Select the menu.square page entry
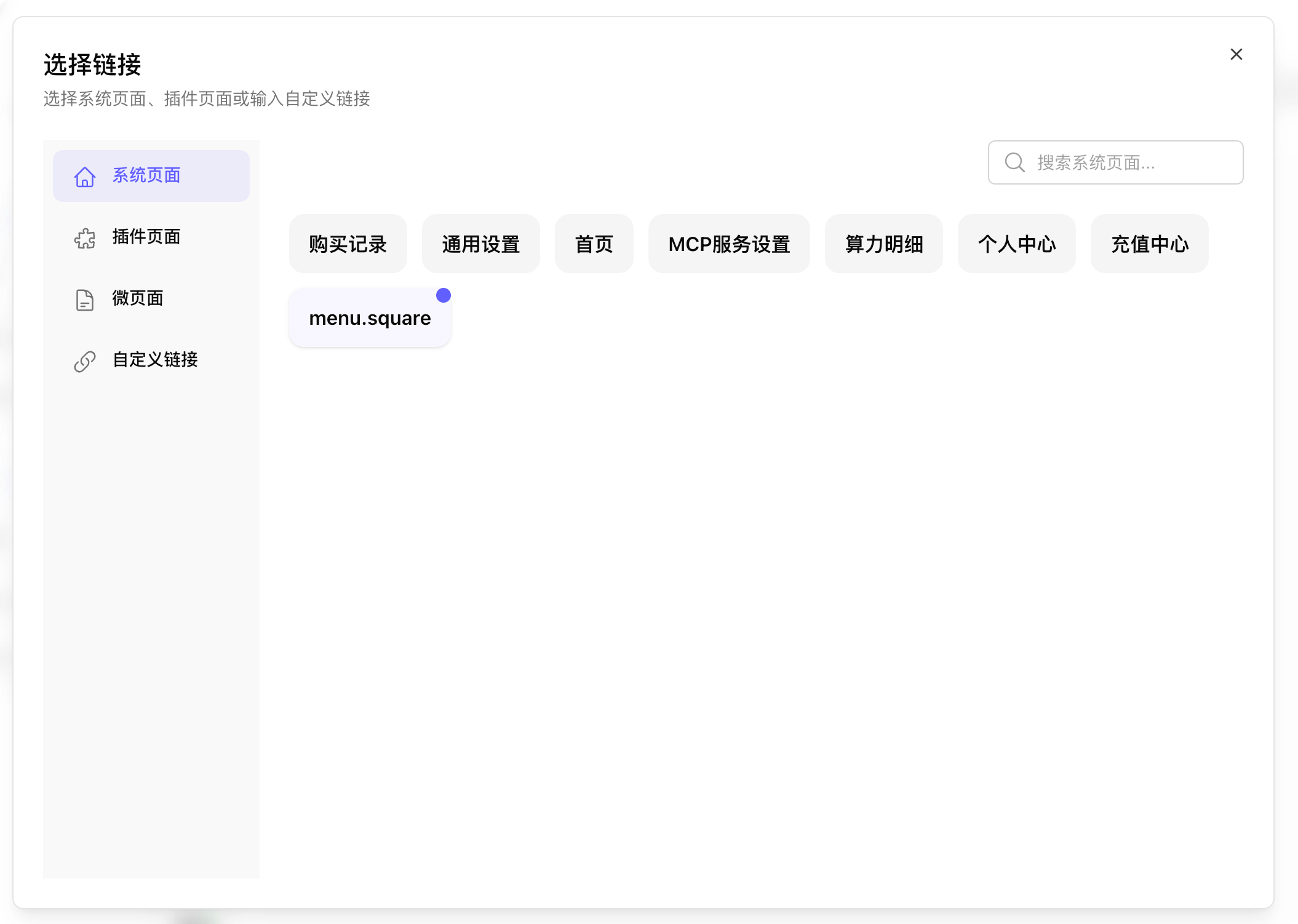1298x924 pixels. (369, 317)
